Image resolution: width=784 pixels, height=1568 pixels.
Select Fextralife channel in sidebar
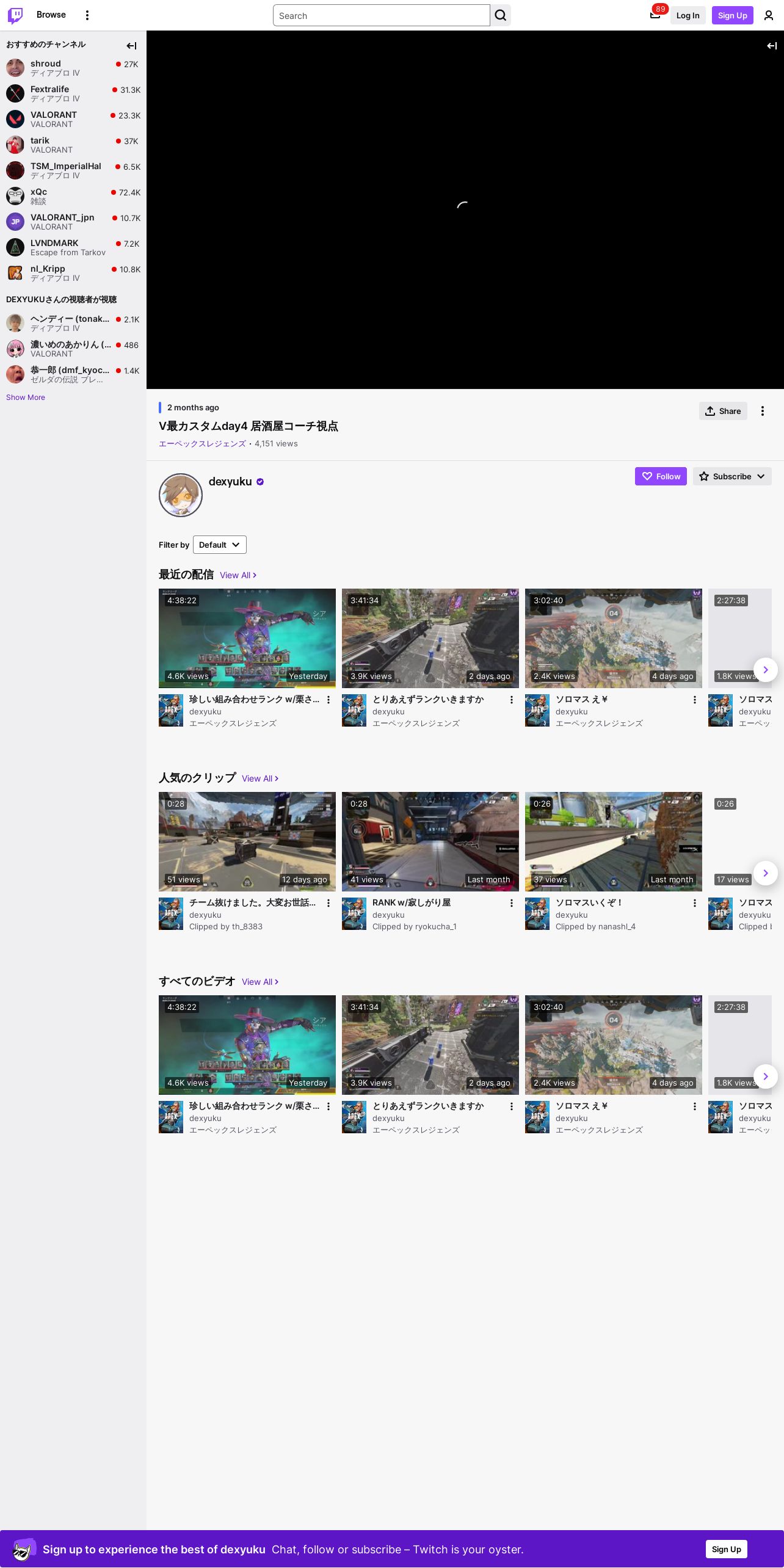(x=73, y=93)
